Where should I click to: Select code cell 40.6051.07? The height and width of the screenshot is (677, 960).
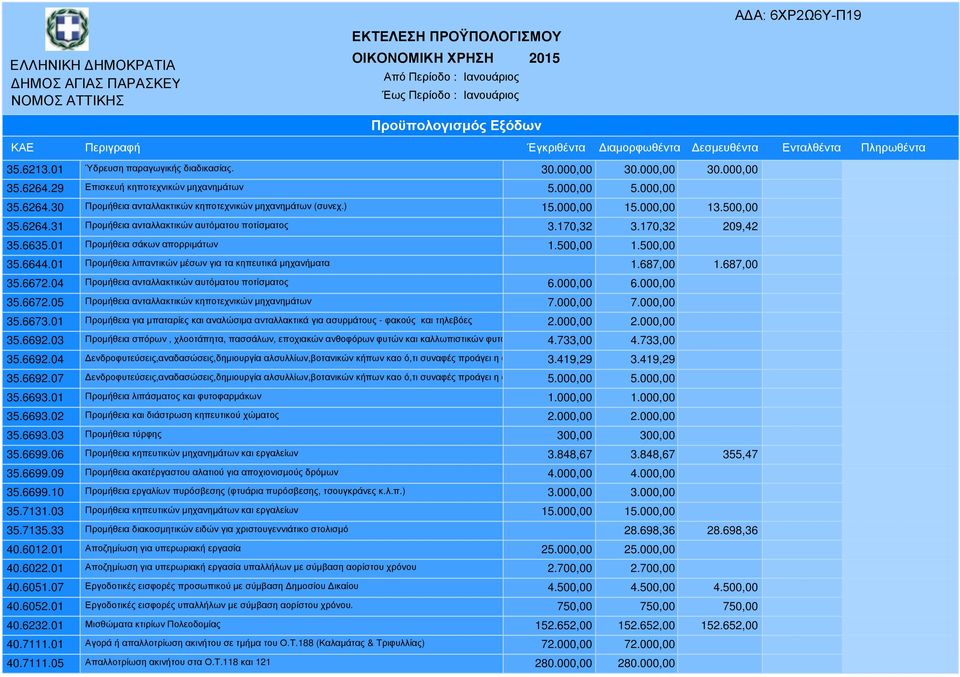41,587
